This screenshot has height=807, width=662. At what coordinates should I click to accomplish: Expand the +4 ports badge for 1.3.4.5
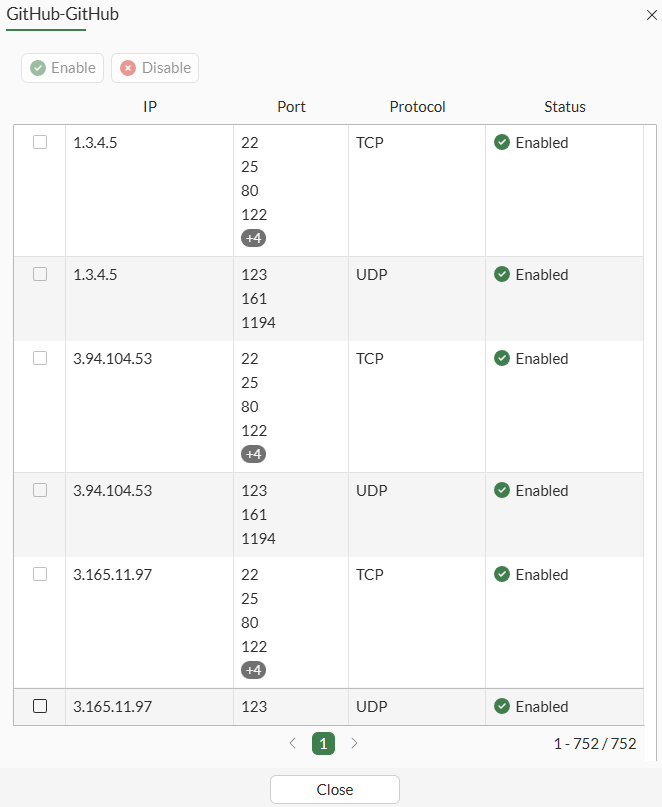point(253,238)
